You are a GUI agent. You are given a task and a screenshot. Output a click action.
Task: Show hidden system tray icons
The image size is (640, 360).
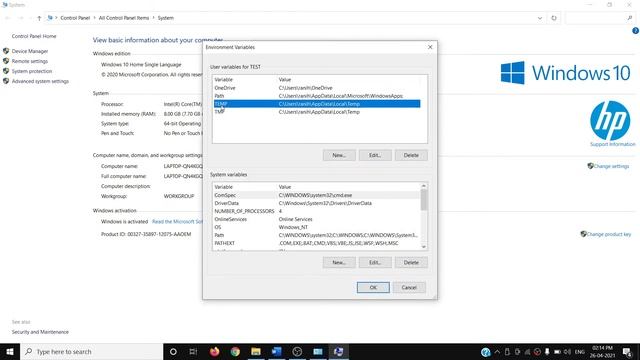point(497,352)
